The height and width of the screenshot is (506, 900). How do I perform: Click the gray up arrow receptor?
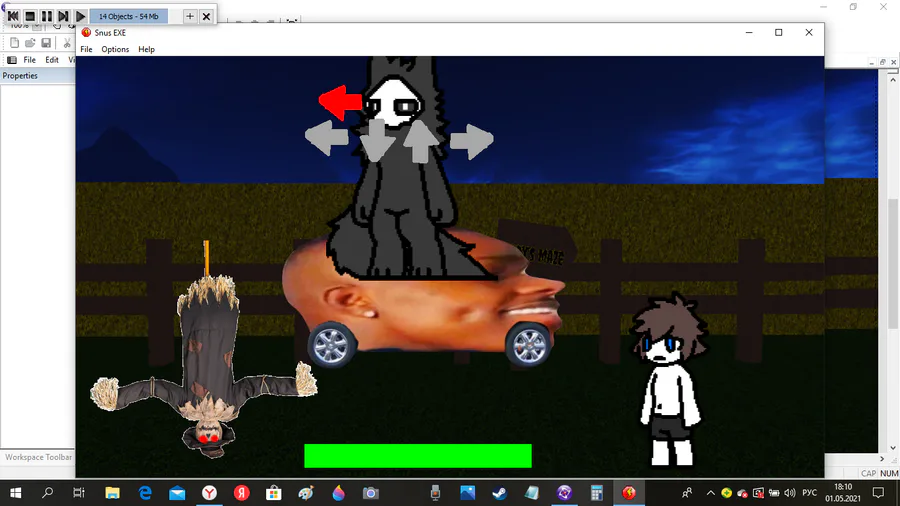point(420,141)
